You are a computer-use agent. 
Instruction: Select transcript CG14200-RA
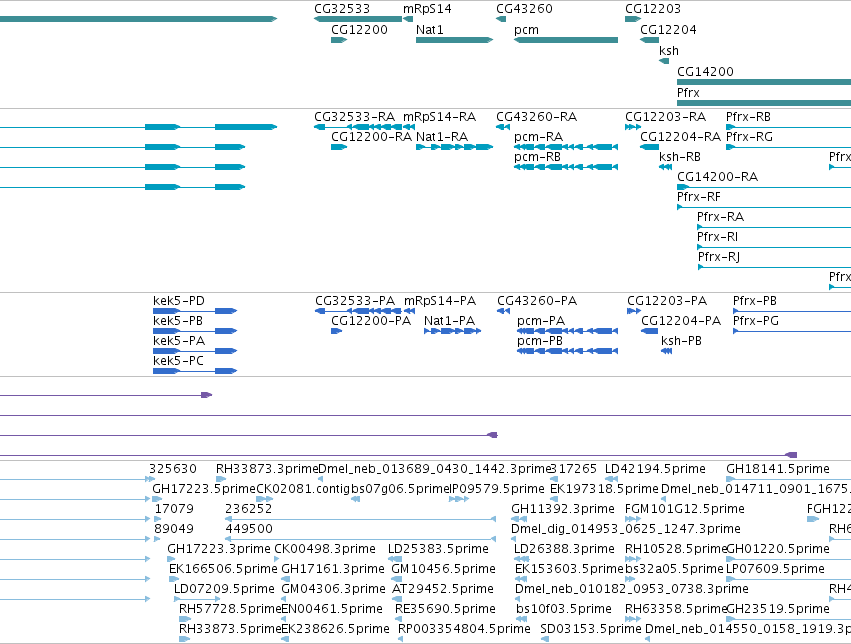click(717, 177)
